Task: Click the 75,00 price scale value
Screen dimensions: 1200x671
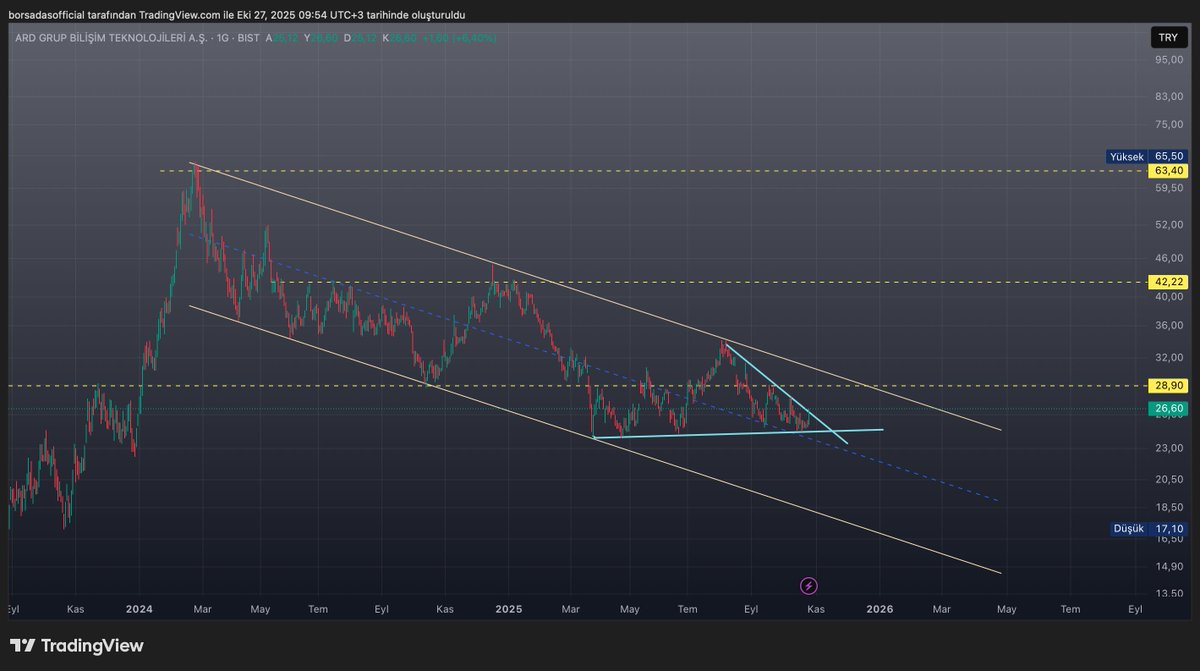Action: pos(1168,124)
